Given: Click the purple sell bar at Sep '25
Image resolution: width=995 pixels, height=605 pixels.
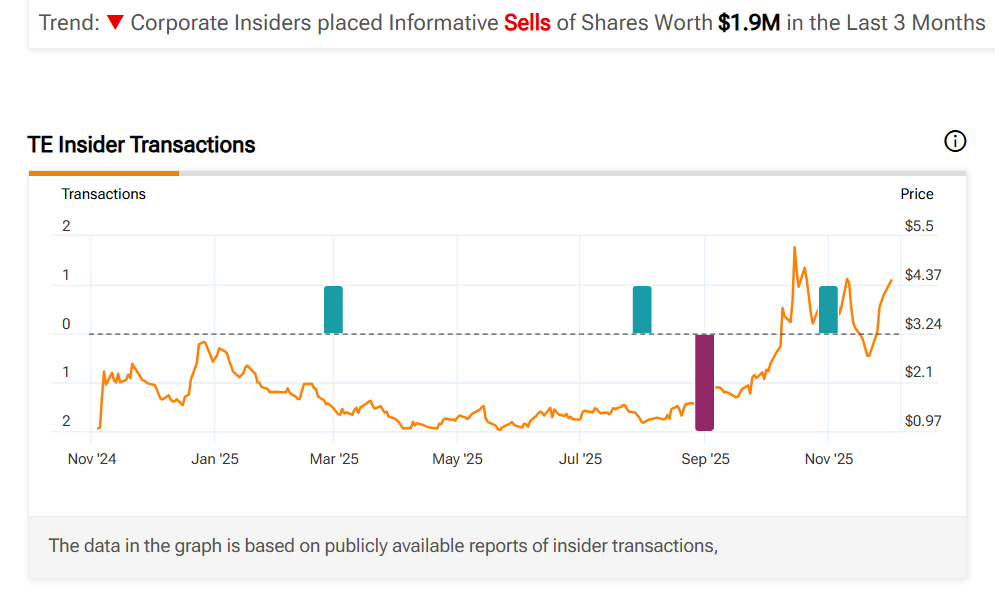Looking at the screenshot, I should pyautogui.click(x=705, y=382).
